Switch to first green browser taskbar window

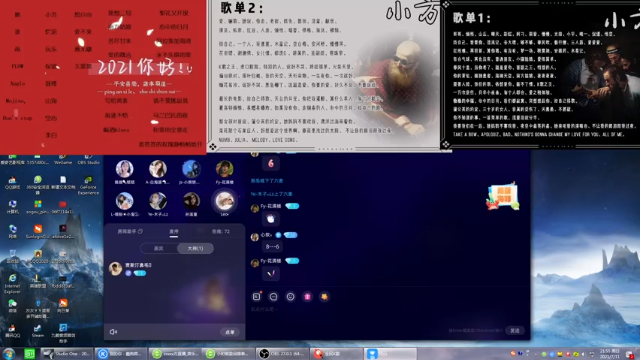coord(175,353)
